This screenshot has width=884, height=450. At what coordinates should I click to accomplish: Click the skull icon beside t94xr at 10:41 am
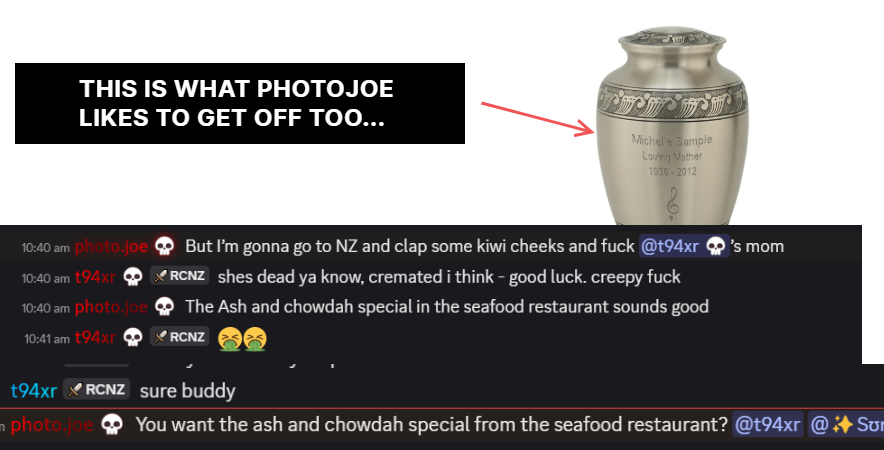coord(133,337)
